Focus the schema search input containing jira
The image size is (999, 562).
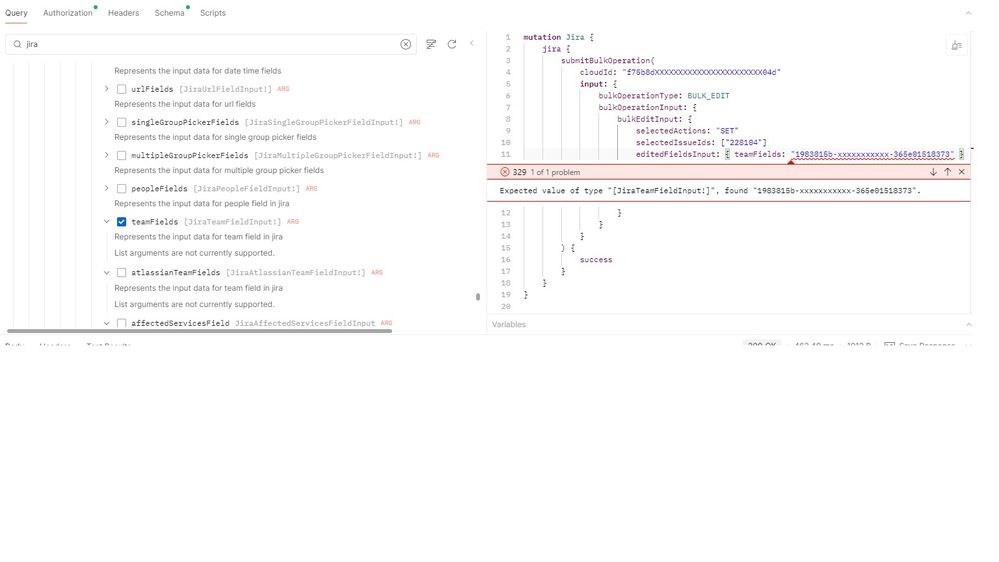click(210, 44)
